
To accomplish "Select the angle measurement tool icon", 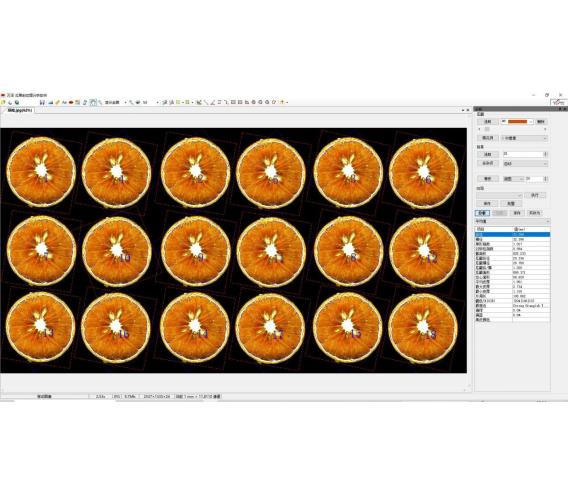I will click(x=213, y=103).
